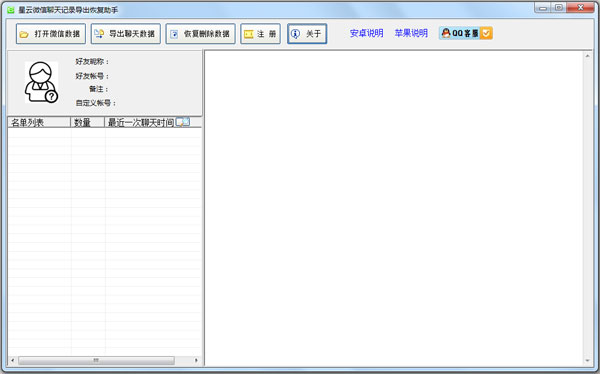Sort by 名单列表 column header
The width and height of the screenshot is (600, 374).
coord(39,122)
